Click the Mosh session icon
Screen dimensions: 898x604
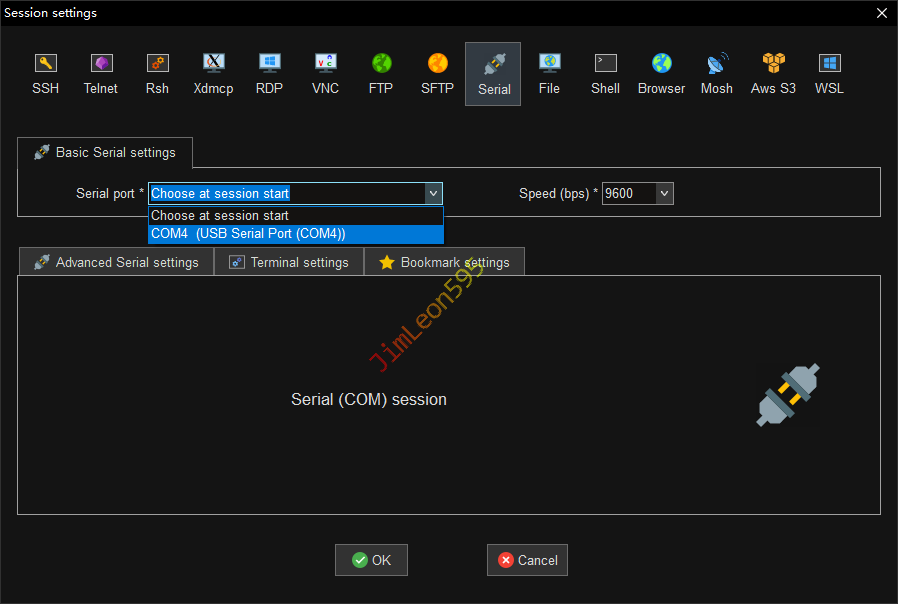click(x=717, y=73)
